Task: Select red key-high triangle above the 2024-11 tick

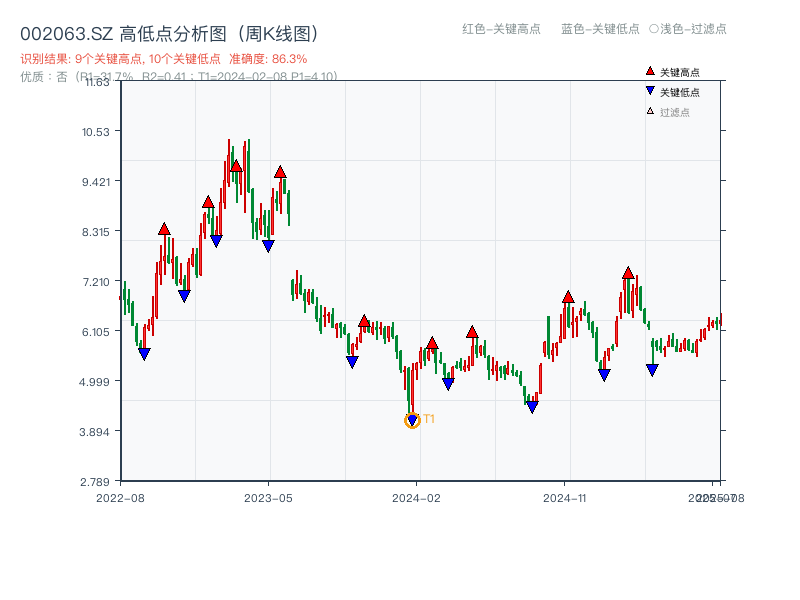Action: (568, 297)
